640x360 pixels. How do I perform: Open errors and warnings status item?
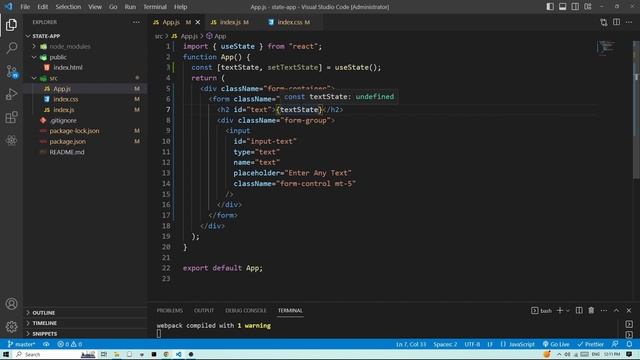[69, 344]
